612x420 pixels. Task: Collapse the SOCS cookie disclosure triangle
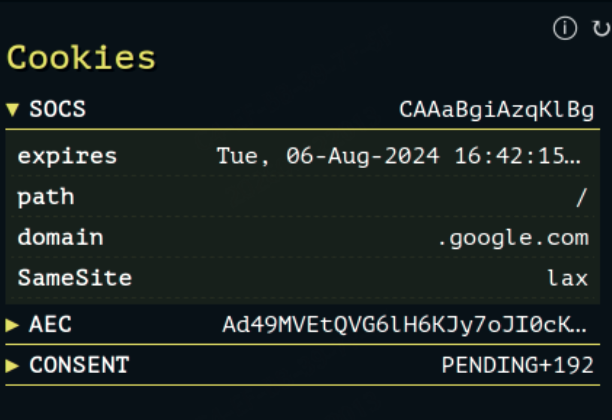point(12,110)
